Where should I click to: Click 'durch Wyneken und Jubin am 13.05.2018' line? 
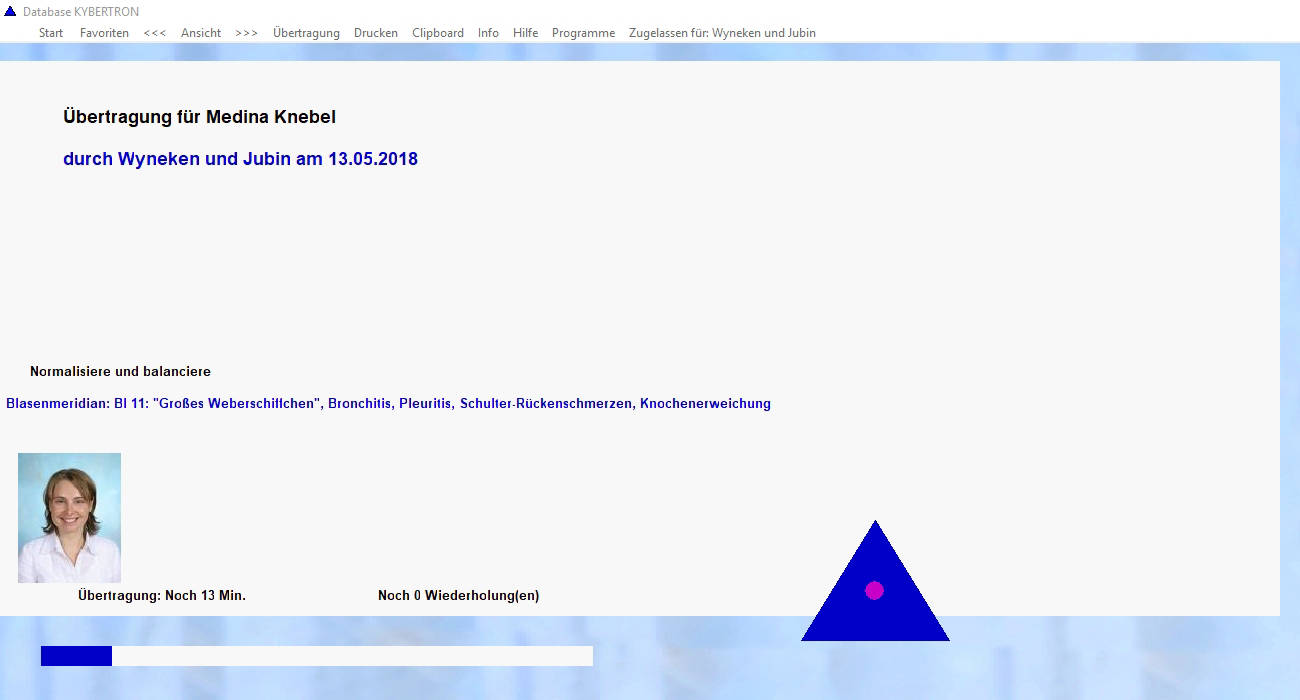click(240, 159)
